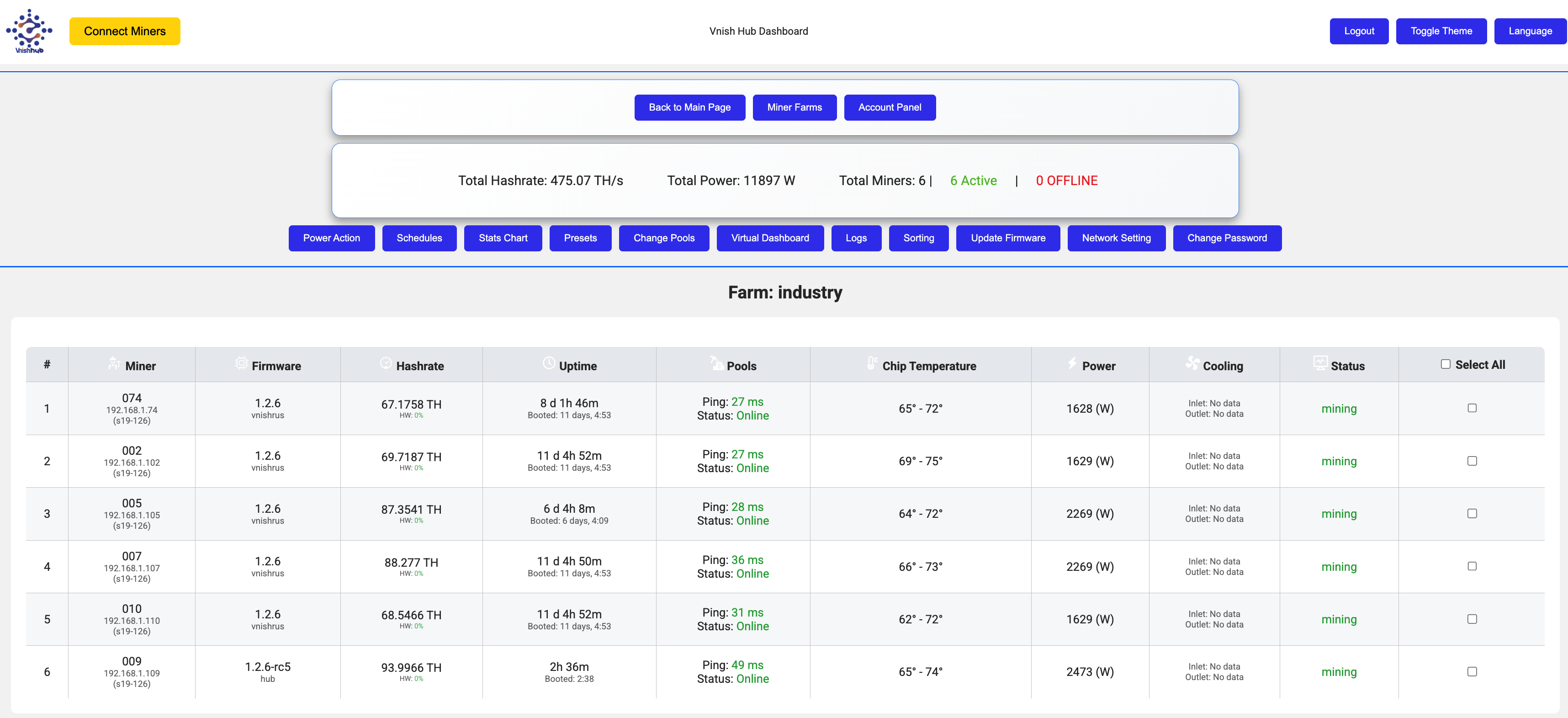Image resolution: width=1568 pixels, height=718 pixels.
Task: Open Presets
Action: click(x=580, y=238)
